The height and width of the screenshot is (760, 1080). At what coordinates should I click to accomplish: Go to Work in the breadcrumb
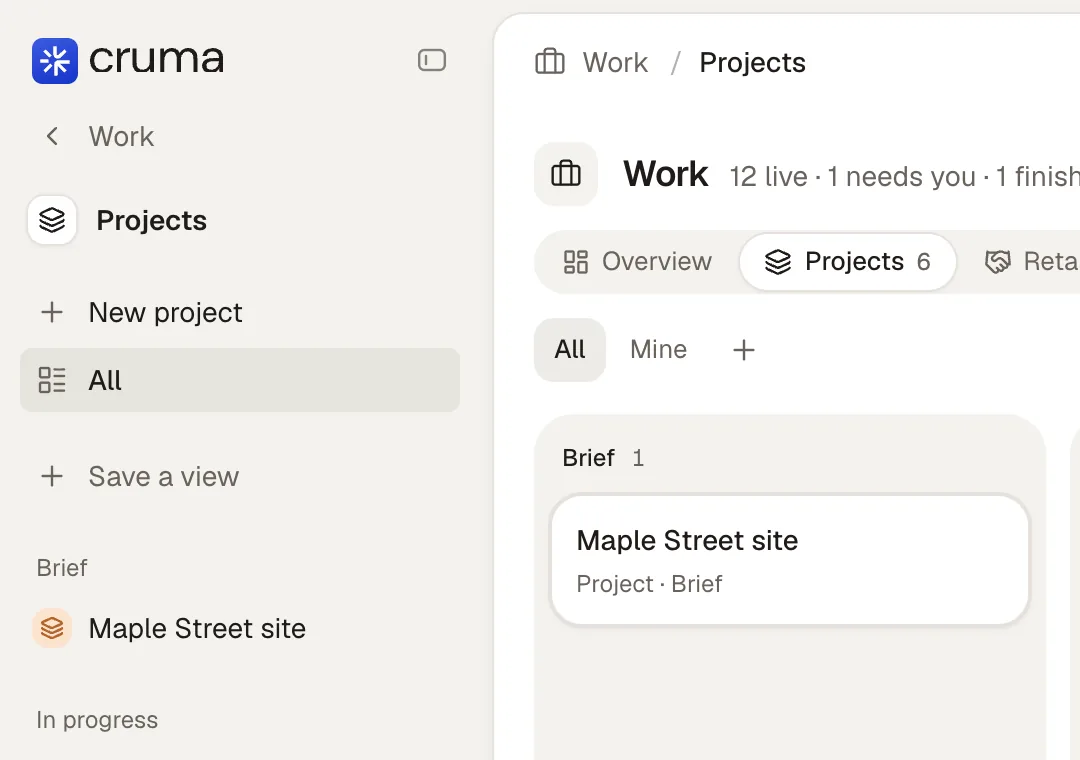pos(615,63)
